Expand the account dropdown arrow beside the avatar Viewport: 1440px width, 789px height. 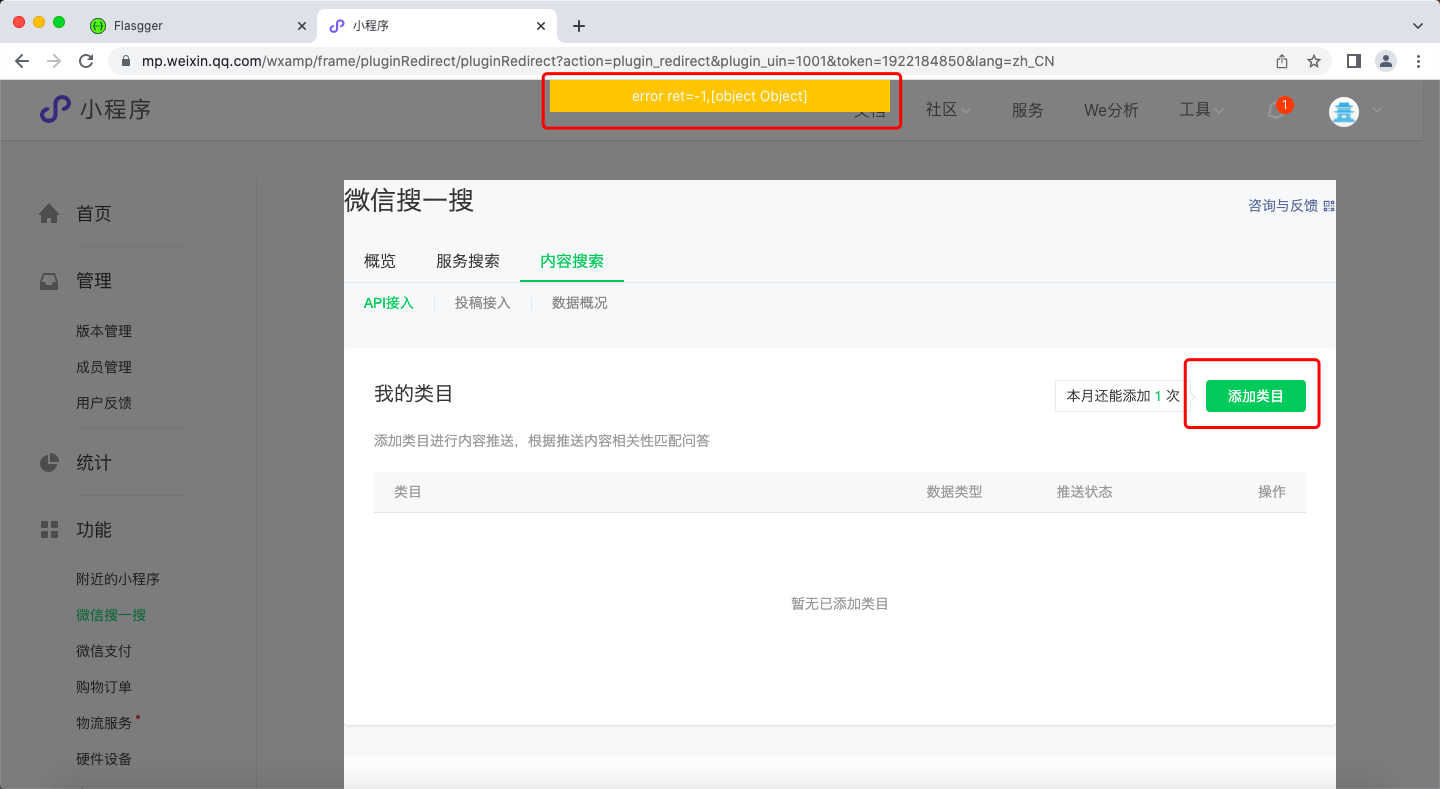pos(1377,111)
